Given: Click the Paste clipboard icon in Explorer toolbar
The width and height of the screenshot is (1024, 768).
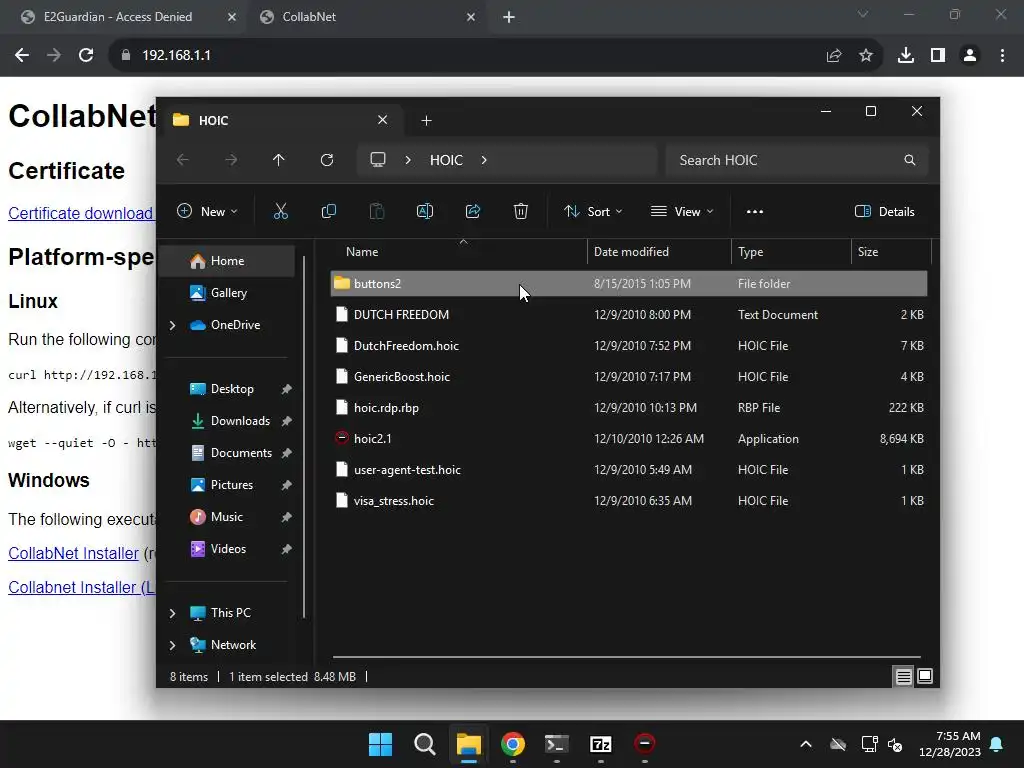Looking at the screenshot, I should 377,211.
